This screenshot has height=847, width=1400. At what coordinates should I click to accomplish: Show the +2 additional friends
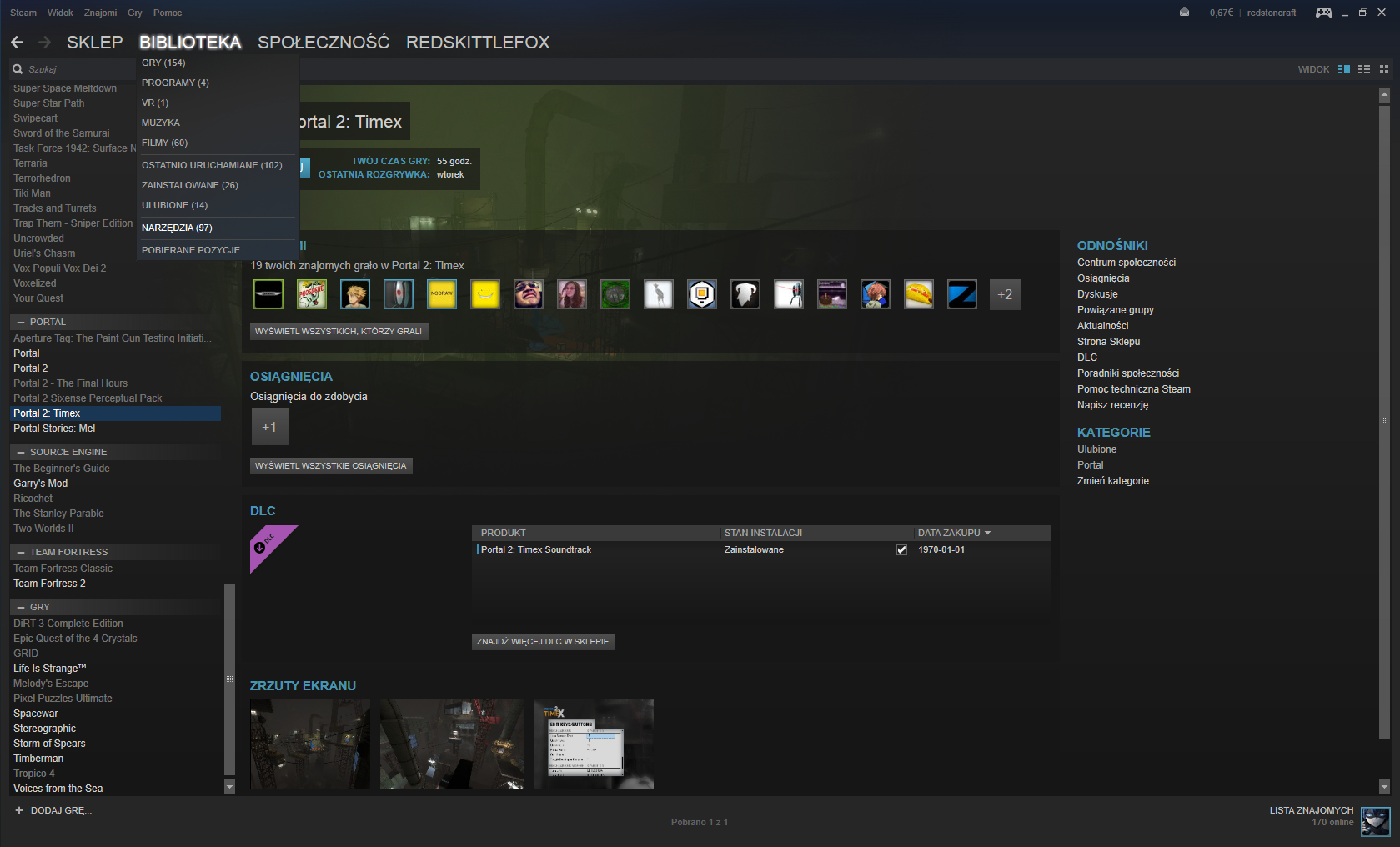[1005, 294]
